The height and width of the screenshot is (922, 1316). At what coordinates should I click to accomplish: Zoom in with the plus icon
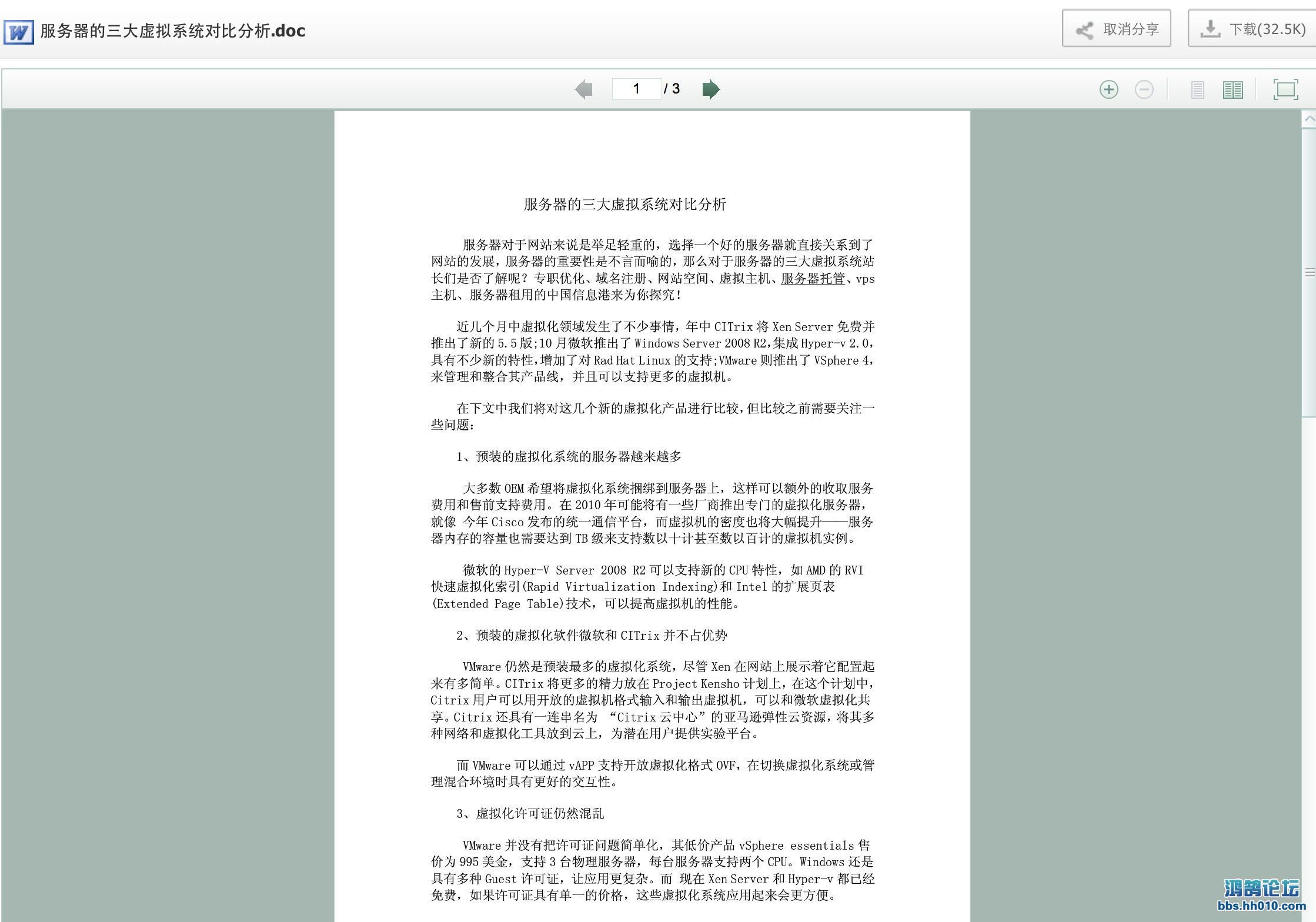click(x=1108, y=89)
